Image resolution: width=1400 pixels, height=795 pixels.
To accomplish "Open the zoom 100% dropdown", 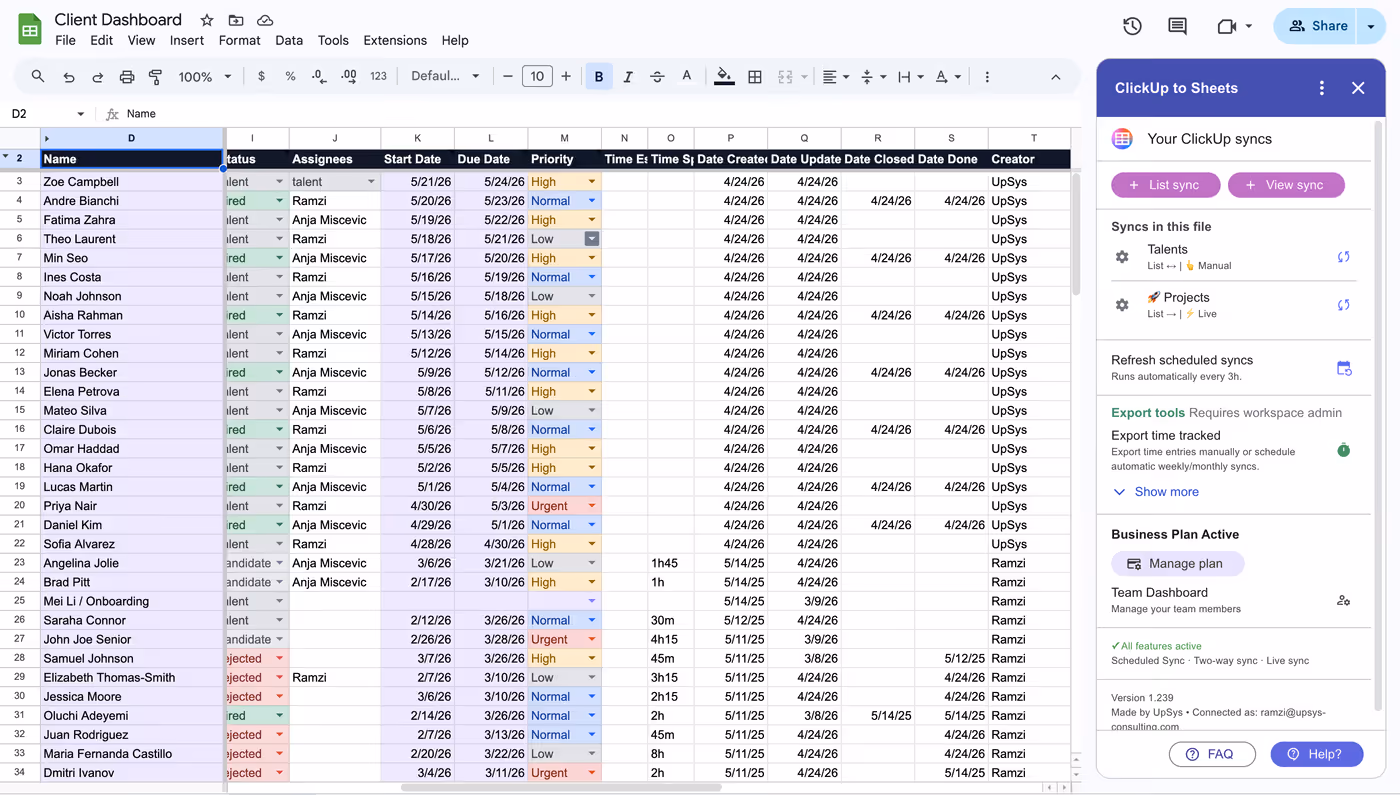I will tap(205, 77).
